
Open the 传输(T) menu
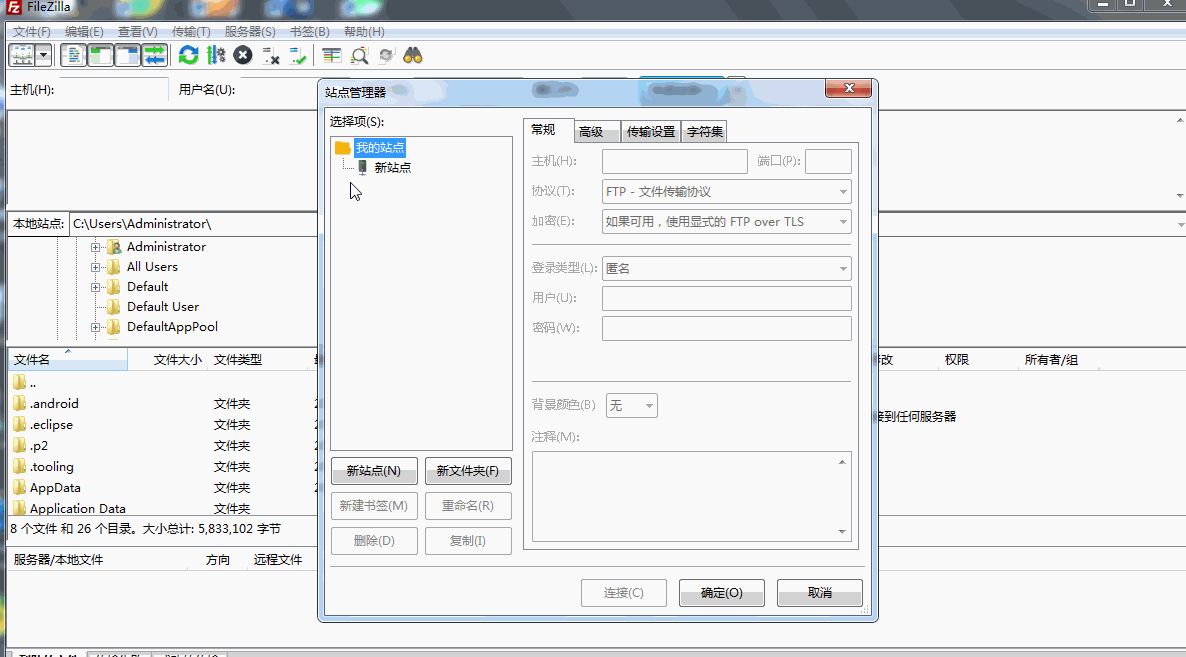click(x=191, y=32)
